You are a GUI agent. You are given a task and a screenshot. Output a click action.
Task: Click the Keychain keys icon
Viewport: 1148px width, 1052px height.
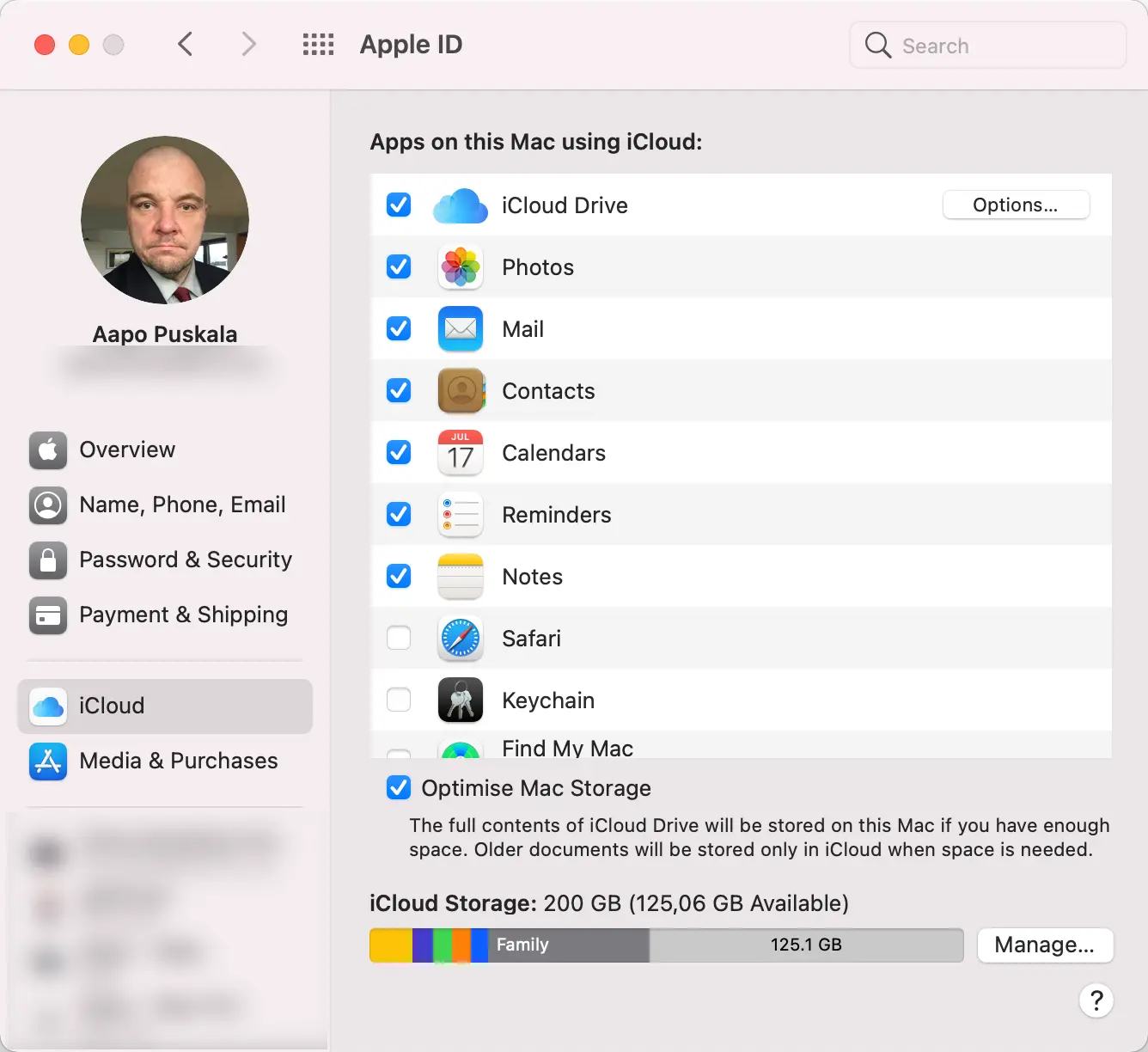tap(461, 700)
